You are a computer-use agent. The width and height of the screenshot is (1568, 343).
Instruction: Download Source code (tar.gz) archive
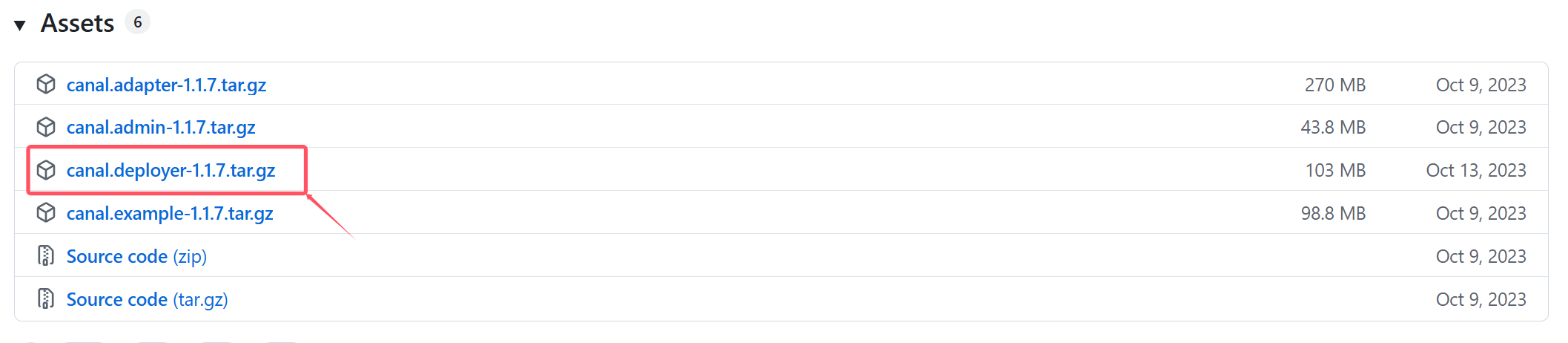coord(147,299)
